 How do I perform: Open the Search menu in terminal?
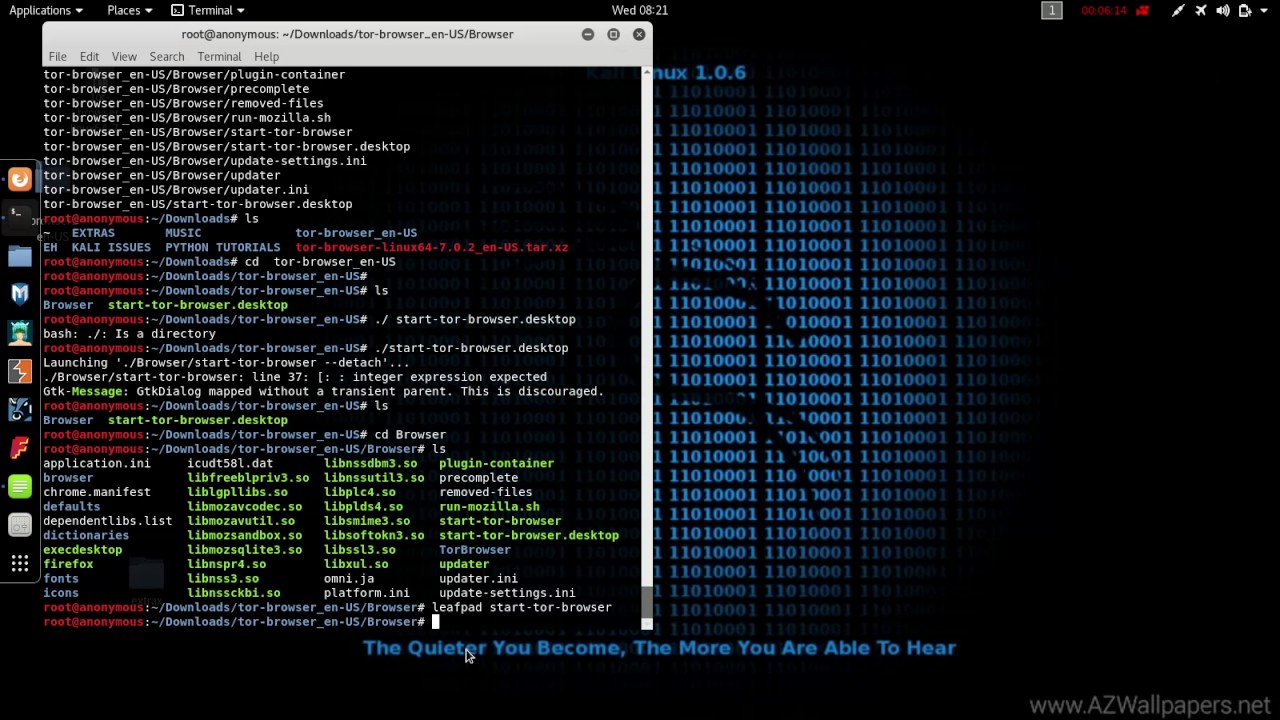coord(167,57)
